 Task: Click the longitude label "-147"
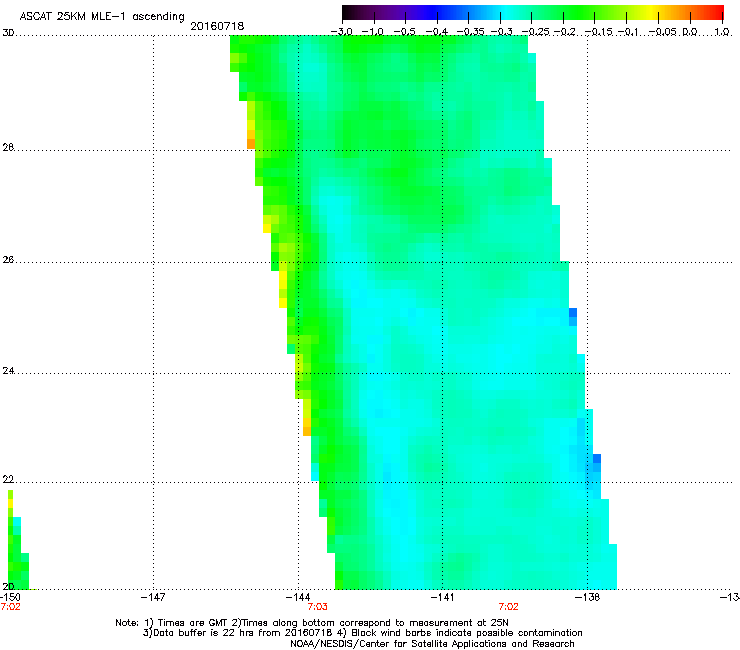point(153,597)
